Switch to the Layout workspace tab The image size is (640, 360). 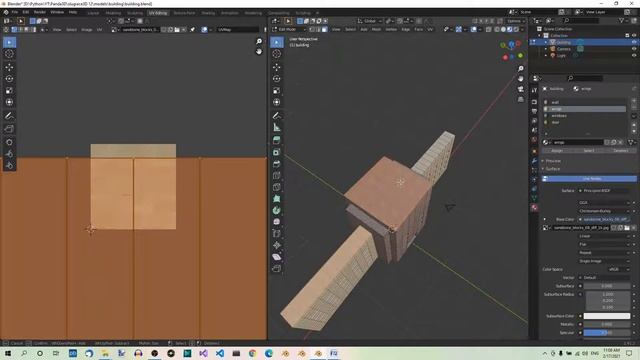[x=93, y=13]
